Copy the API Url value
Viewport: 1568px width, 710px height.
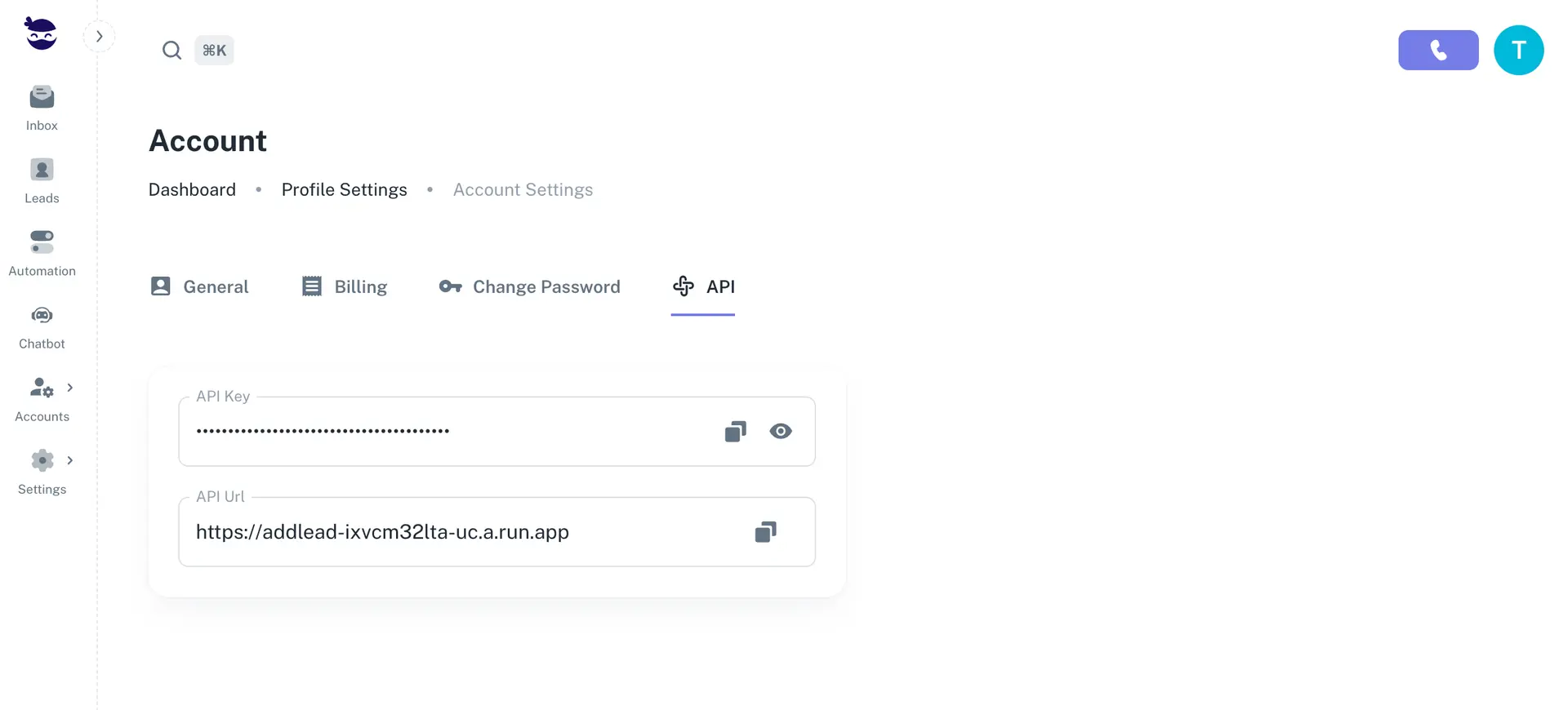tap(765, 532)
